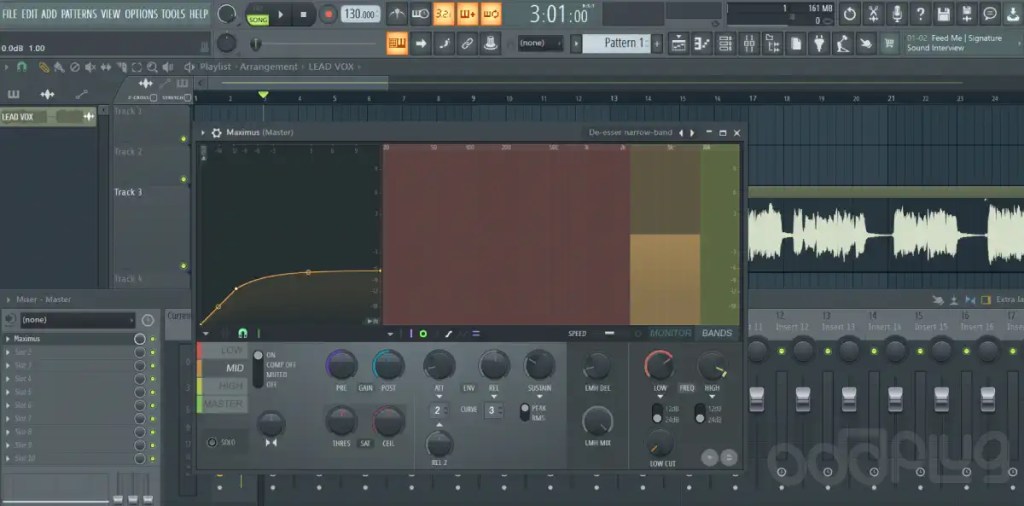Screen dimensions: 1024x506
Task: Select the HIGH band tab
Action: [223, 386]
